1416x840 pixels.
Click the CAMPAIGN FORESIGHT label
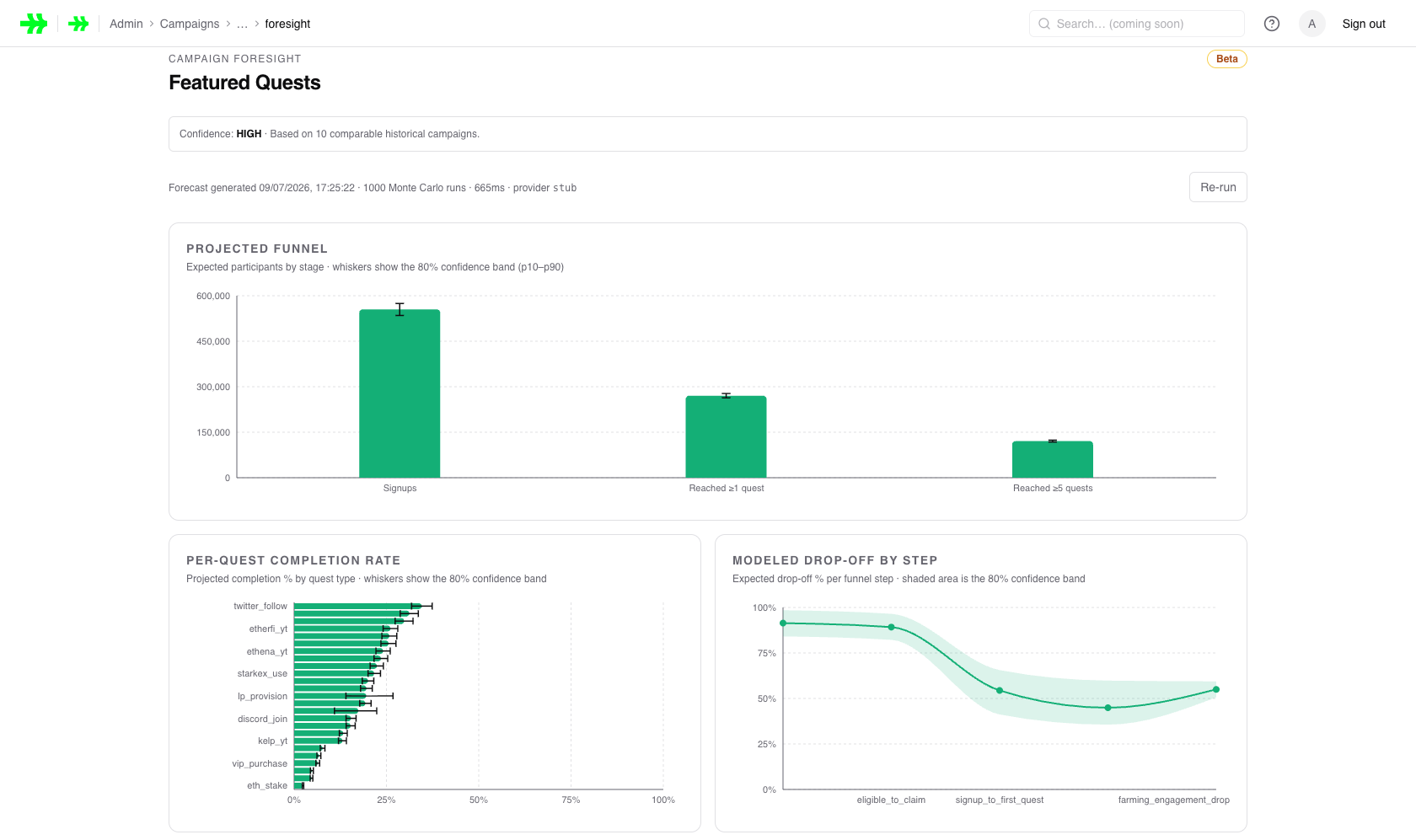[x=234, y=59]
